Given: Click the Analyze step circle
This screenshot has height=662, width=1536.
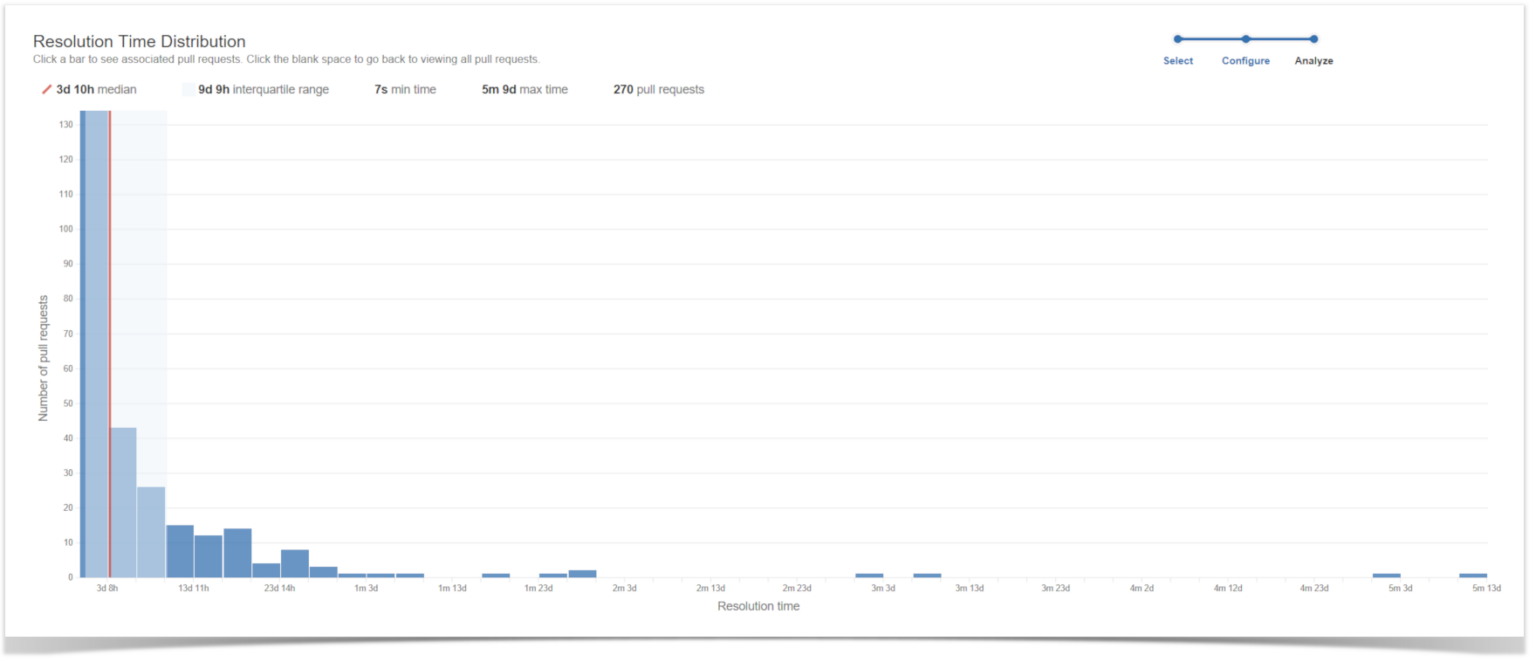Looking at the screenshot, I should [1314, 39].
